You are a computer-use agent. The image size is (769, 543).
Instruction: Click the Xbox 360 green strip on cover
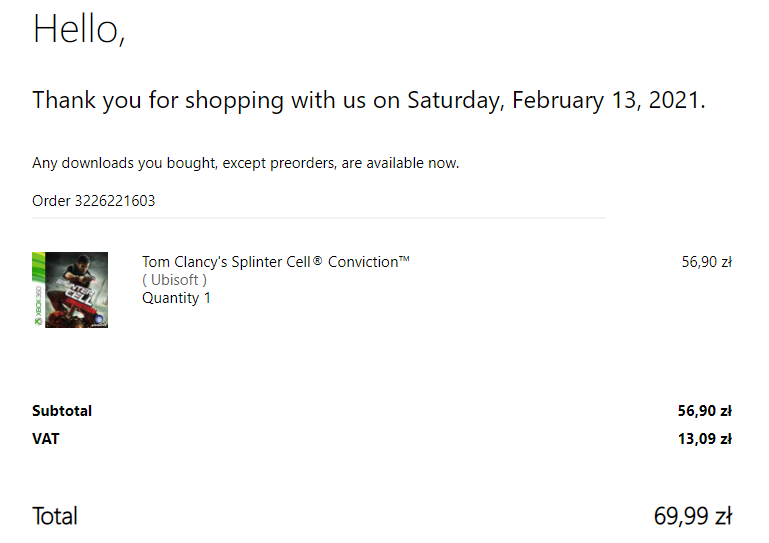[38, 290]
